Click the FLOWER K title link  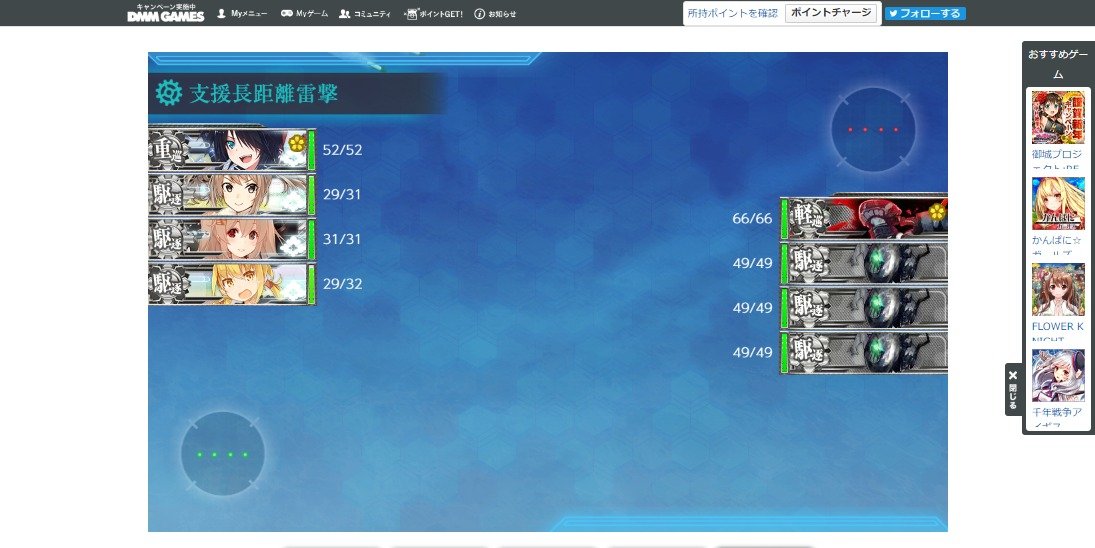[1057, 332]
